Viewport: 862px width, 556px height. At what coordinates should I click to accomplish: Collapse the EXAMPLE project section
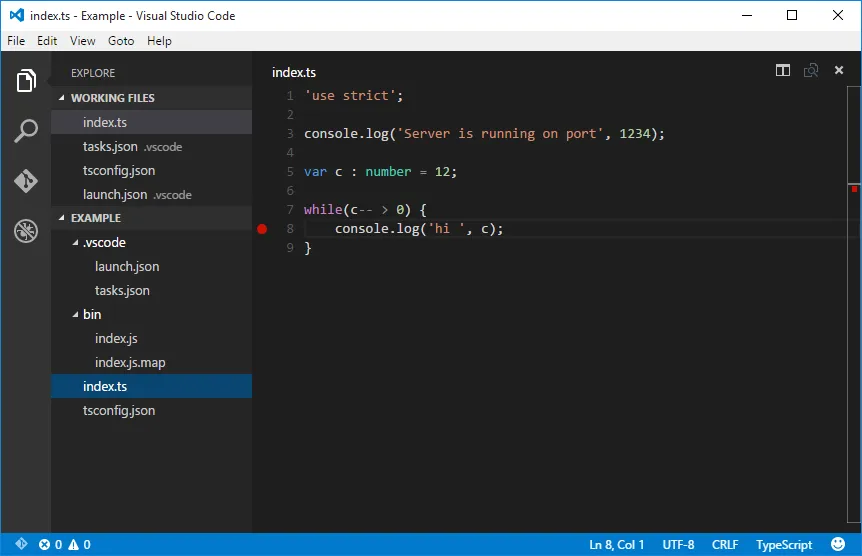tap(63, 218)
